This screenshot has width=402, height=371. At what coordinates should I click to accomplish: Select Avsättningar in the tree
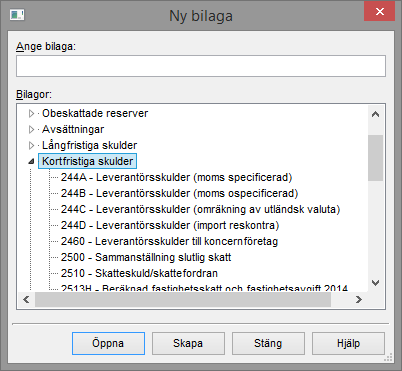coord(73,129)
